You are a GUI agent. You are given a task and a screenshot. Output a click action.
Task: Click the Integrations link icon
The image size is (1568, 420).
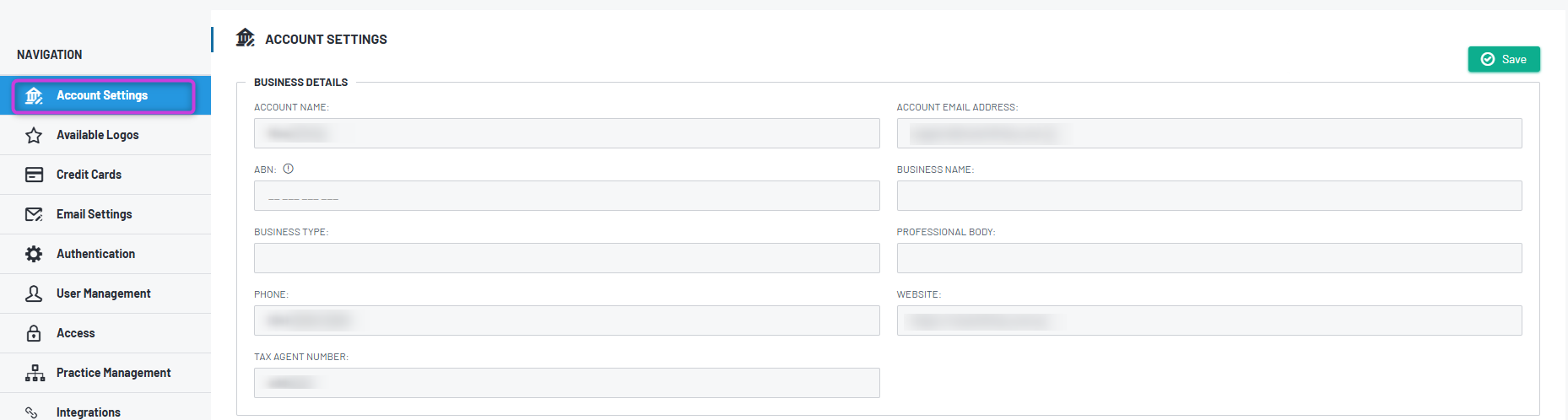[x=32, y=412]
